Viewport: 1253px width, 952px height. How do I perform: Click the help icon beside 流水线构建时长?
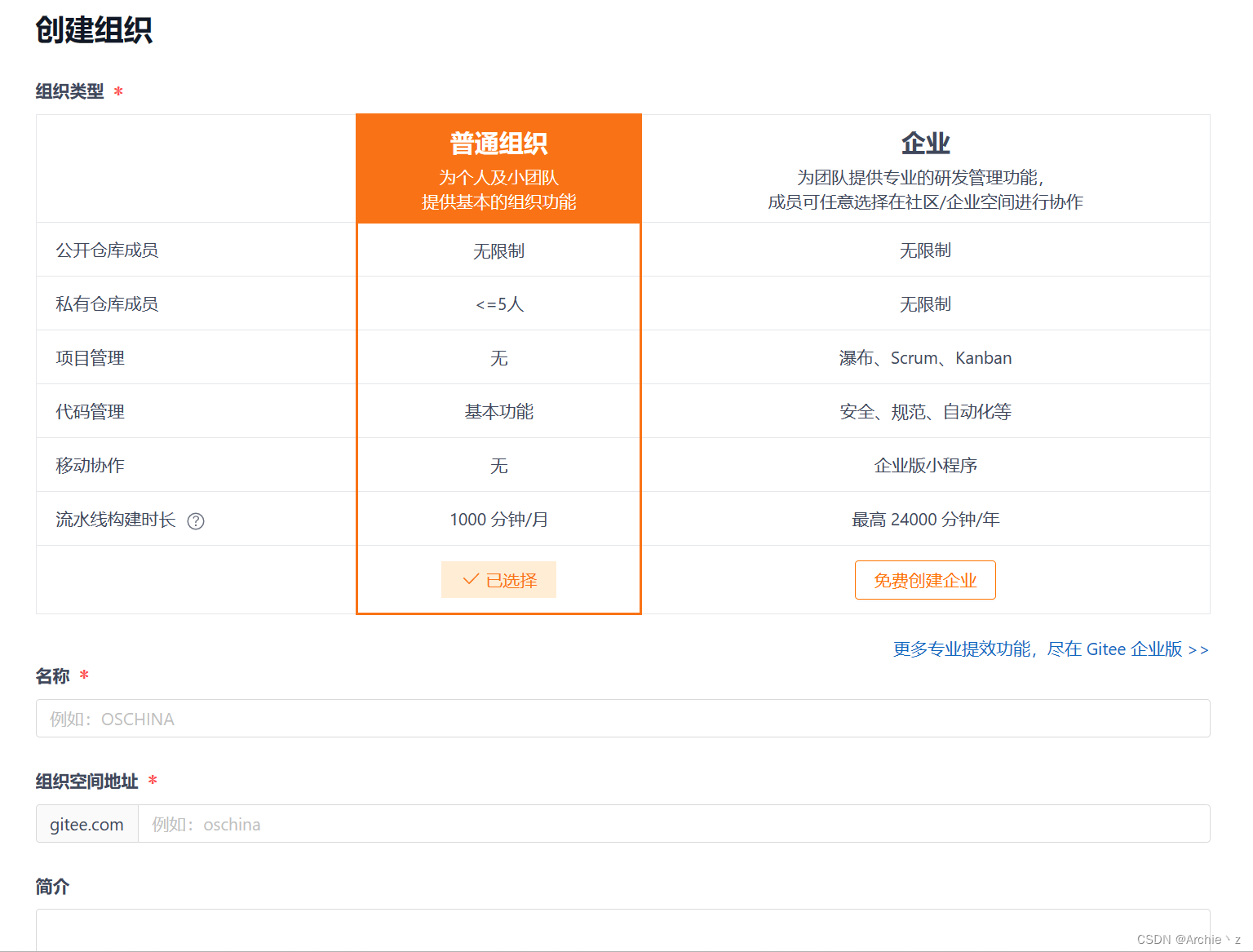196,520
